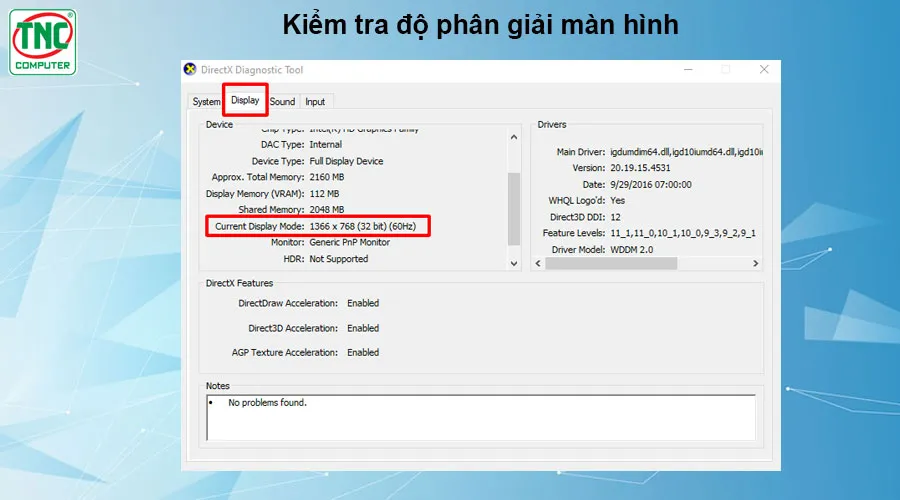900x500 pixels.
Task: Click the 'Current Display Mode:' label
Action: (x=259, y=226)
